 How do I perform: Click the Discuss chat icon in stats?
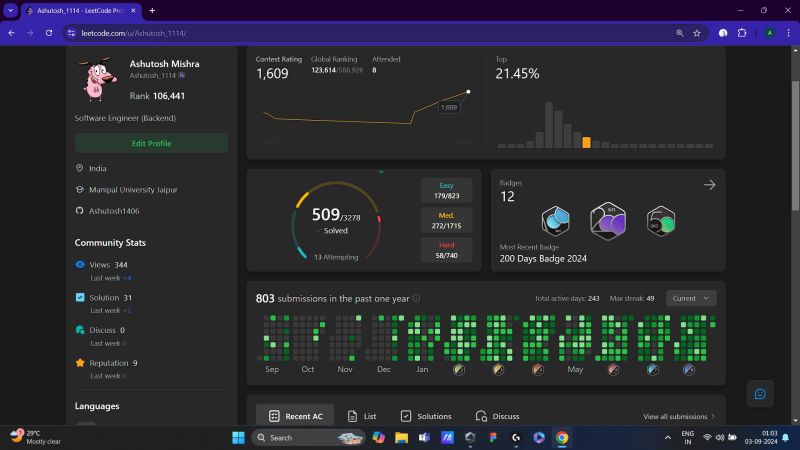(80, 330)
